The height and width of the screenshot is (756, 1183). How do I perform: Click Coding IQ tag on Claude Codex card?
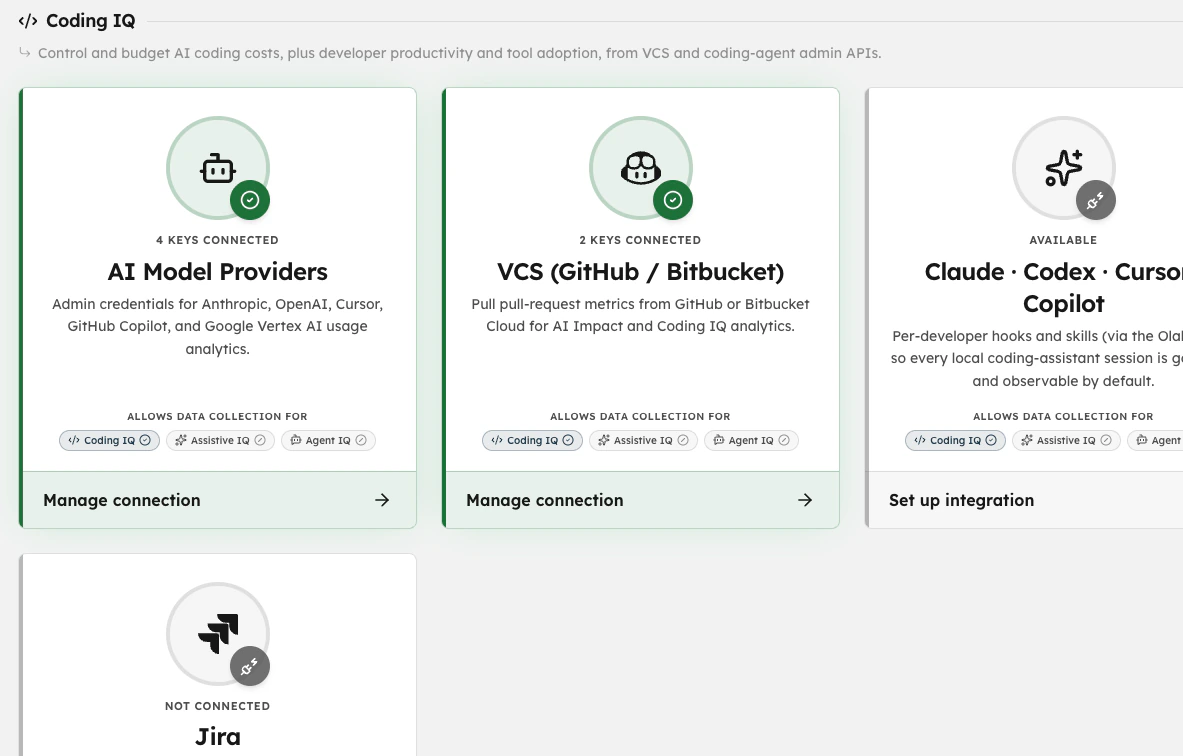tap(955, 441)
